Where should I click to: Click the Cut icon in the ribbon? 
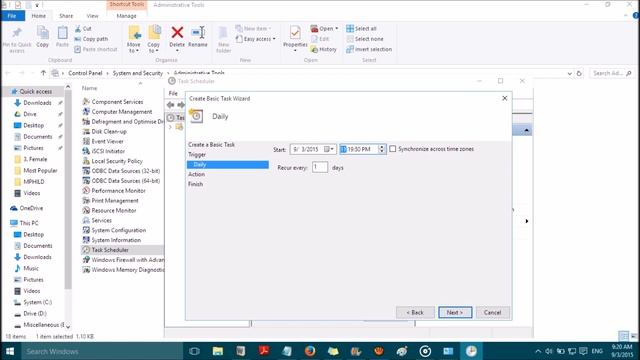click(x=78, y=29)
